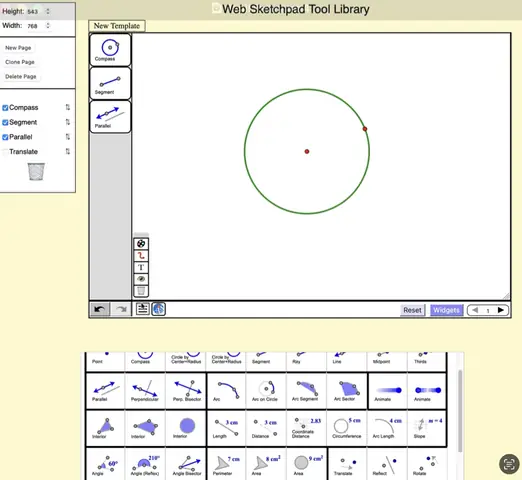522x480 pixels.
Task: Click the Width stepper arrows
Action: (x=48, y=25)
